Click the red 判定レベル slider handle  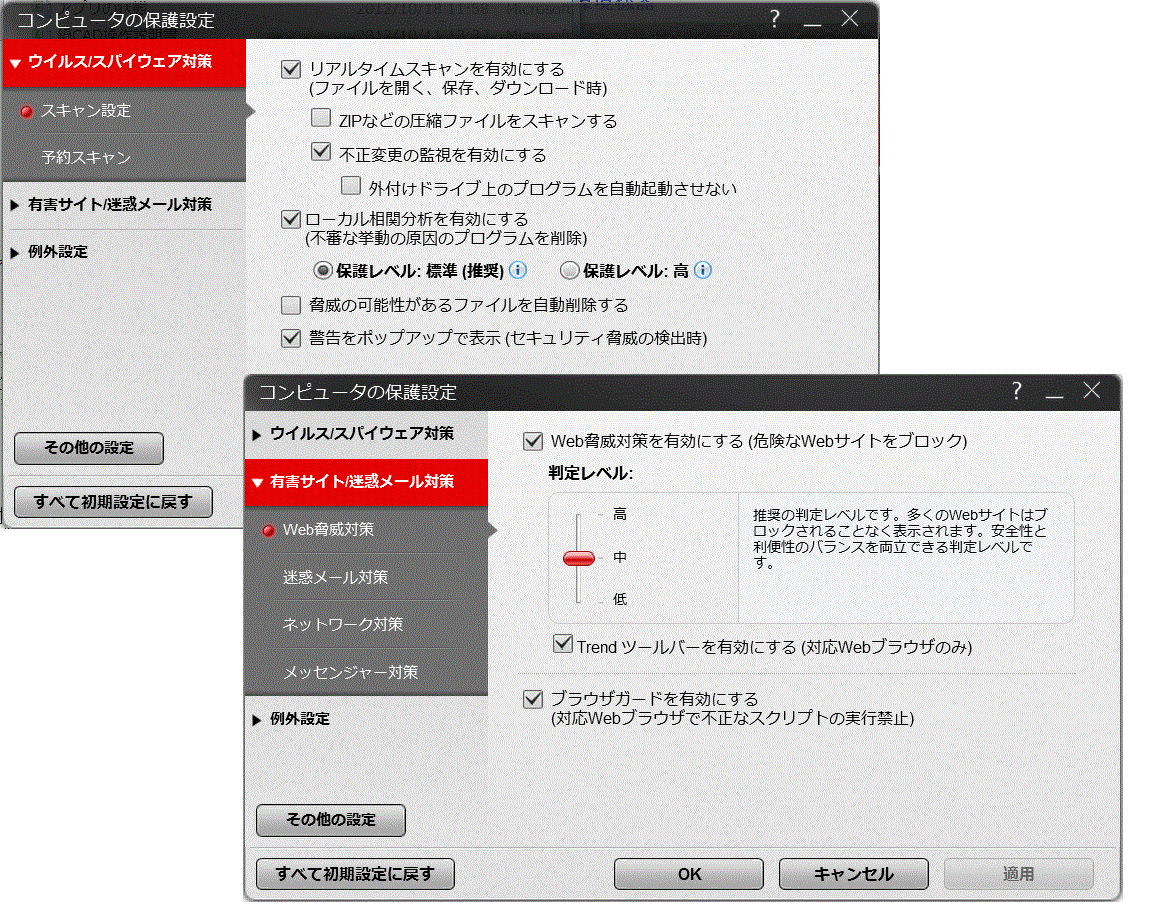coord(579,558)
